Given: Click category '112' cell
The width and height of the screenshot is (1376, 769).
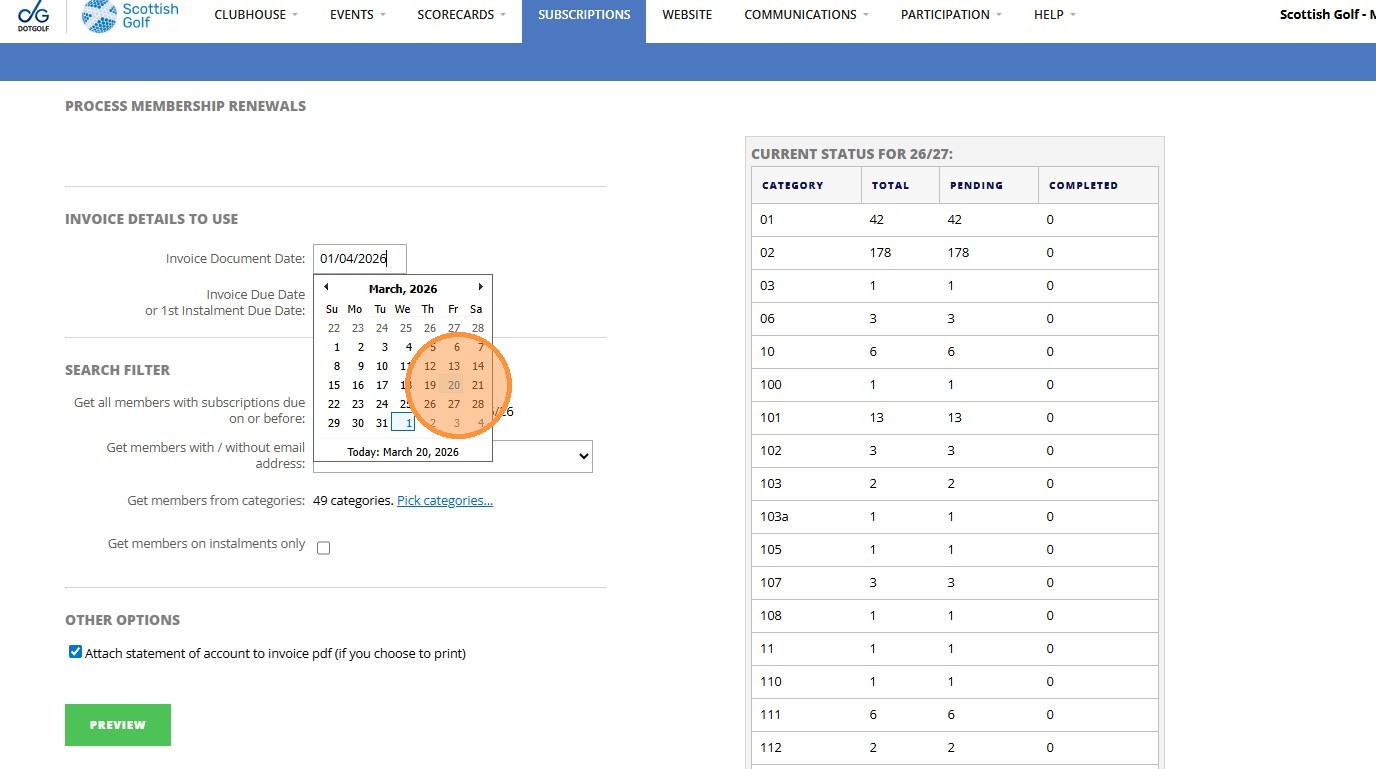Looking at the screenshot, I should click(806, 748).
